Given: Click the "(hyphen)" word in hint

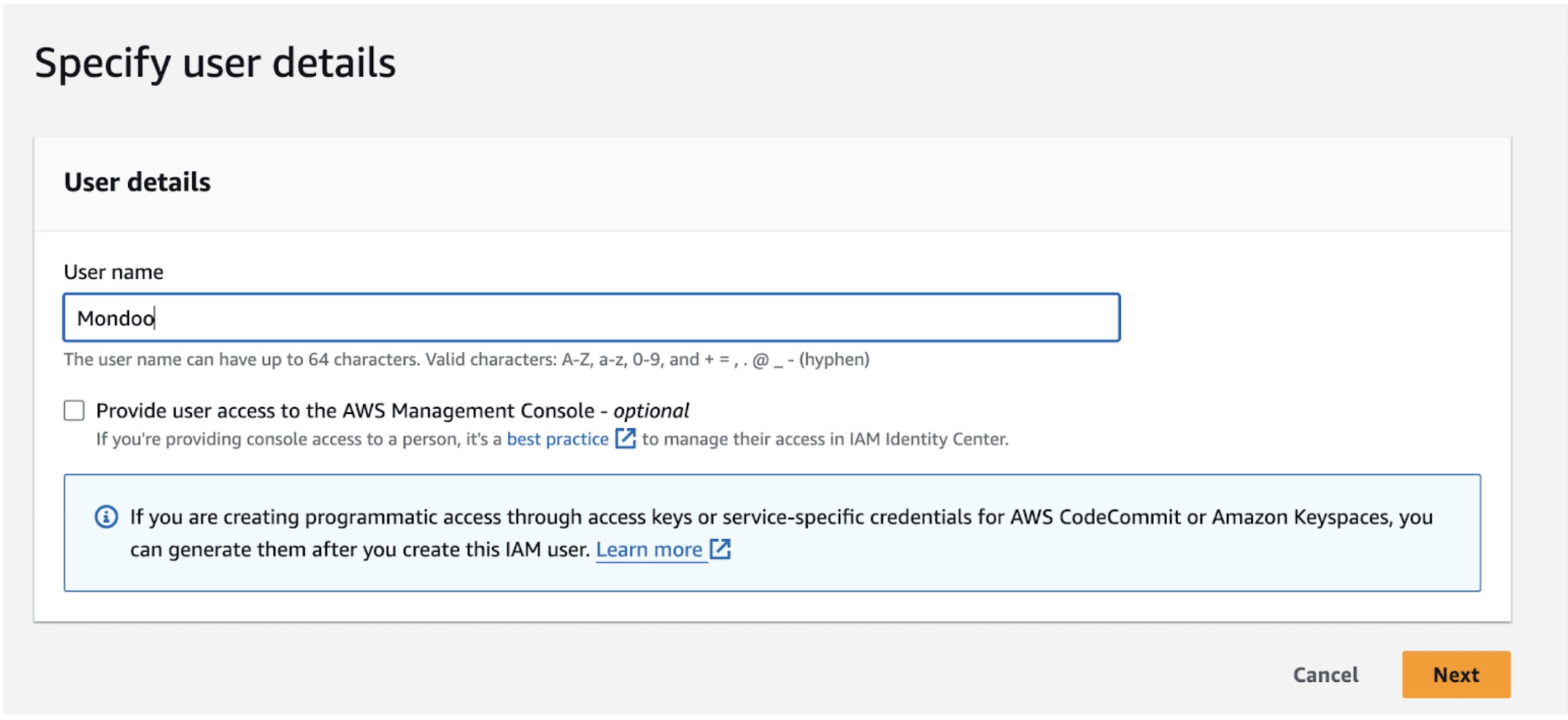Looking at the screenshot, I should pos(834,359).
